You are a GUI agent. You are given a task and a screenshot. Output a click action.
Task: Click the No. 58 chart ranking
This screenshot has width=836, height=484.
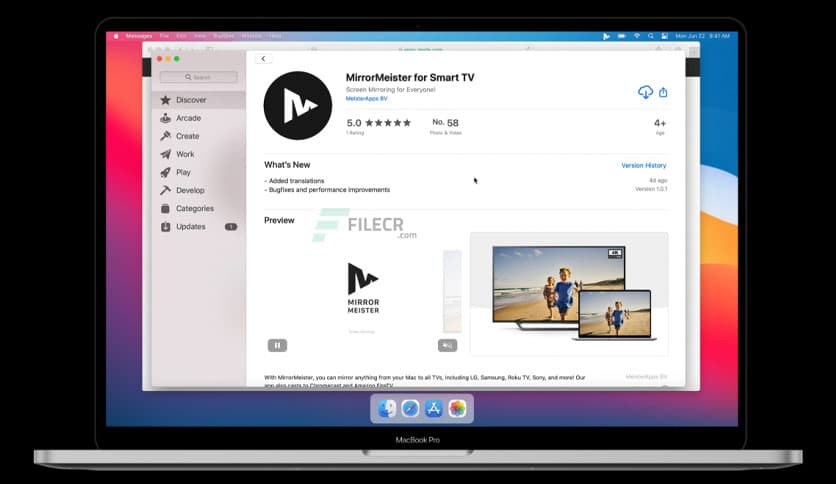[x=445, y=123]
